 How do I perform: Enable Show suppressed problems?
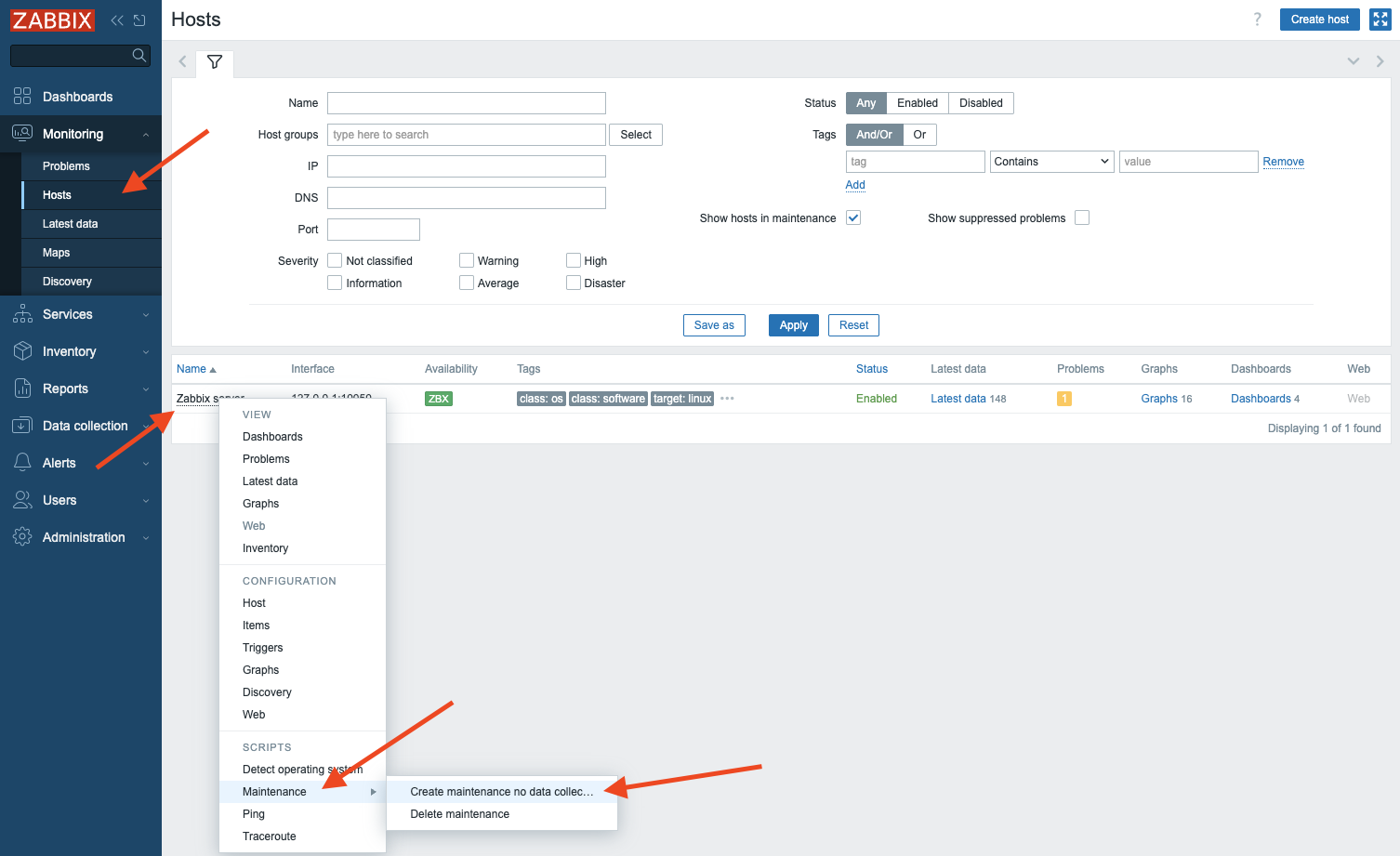[1082, 217]
